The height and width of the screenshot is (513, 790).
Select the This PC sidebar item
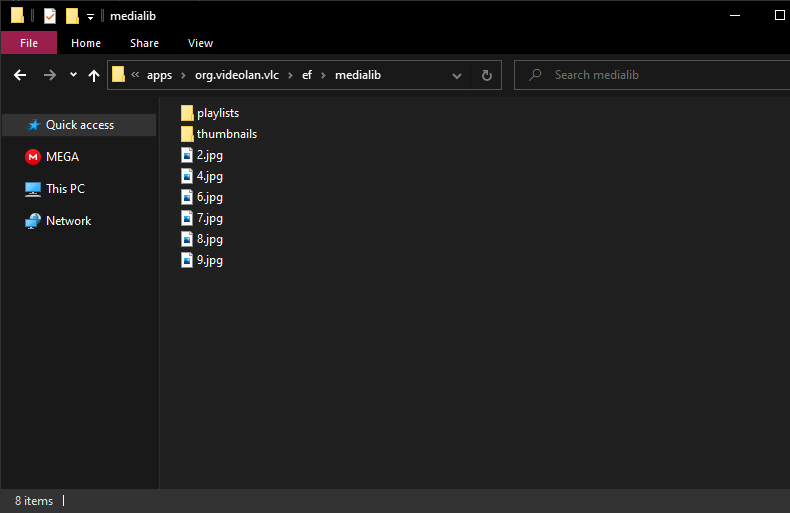(65, 189)
